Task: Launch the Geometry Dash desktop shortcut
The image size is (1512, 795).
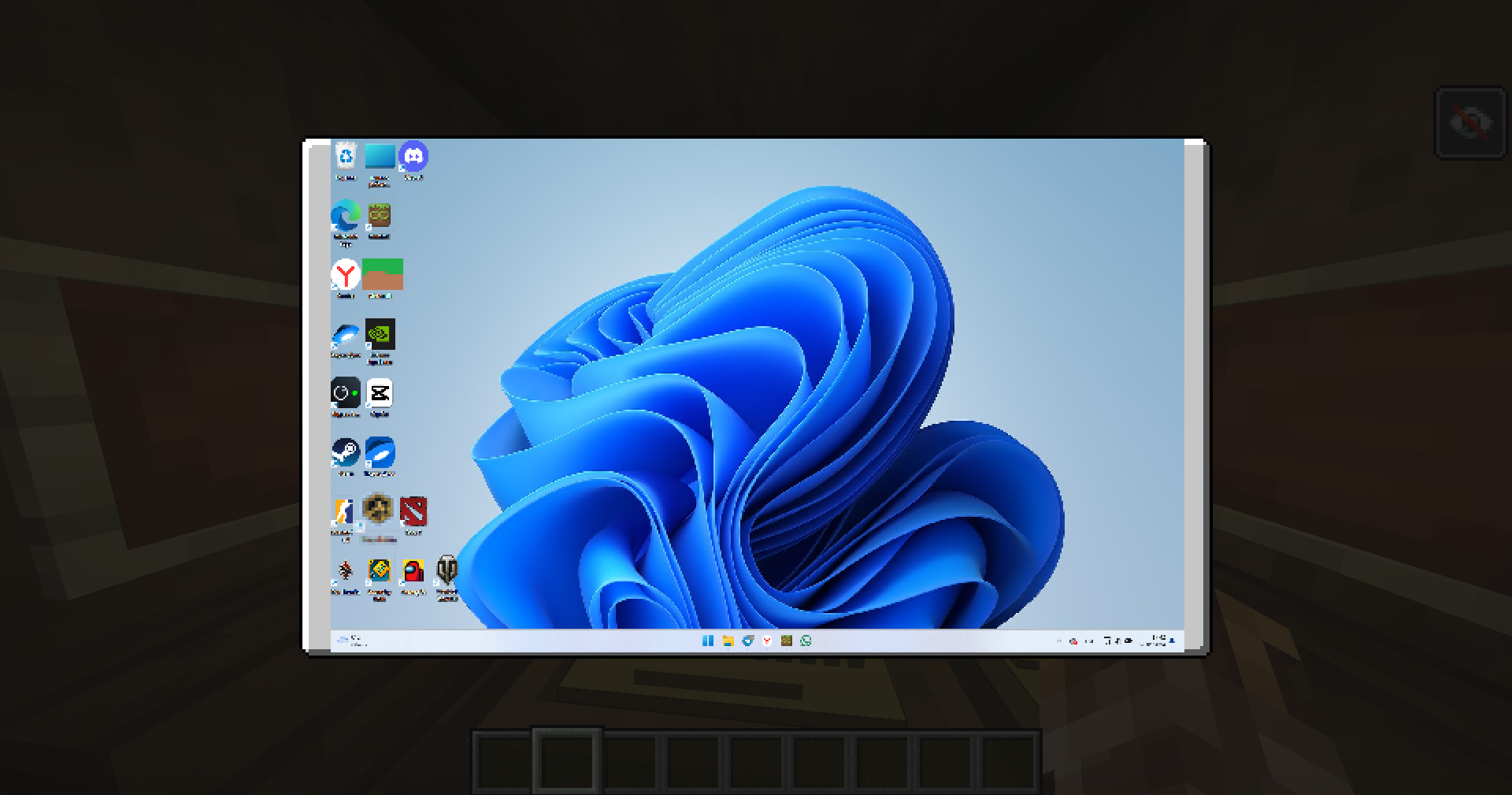Action: [379, 570]
